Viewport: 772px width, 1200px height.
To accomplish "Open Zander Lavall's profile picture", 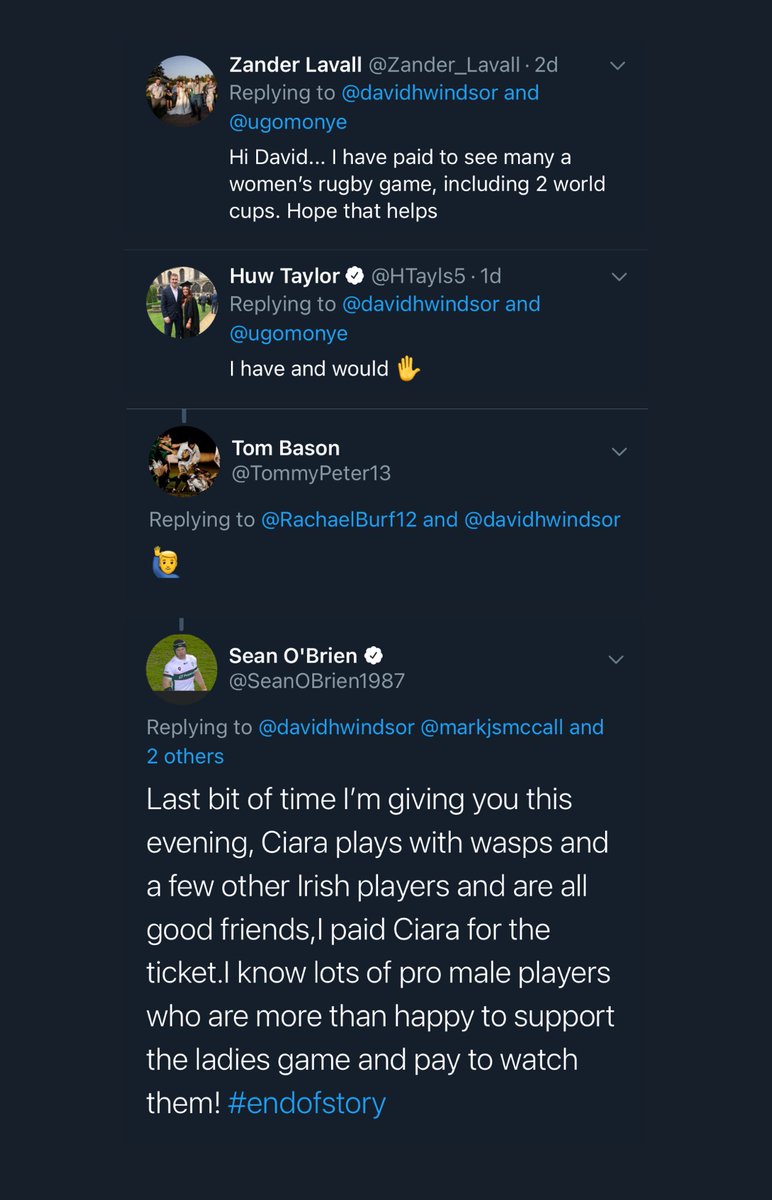I will point(182,91).
